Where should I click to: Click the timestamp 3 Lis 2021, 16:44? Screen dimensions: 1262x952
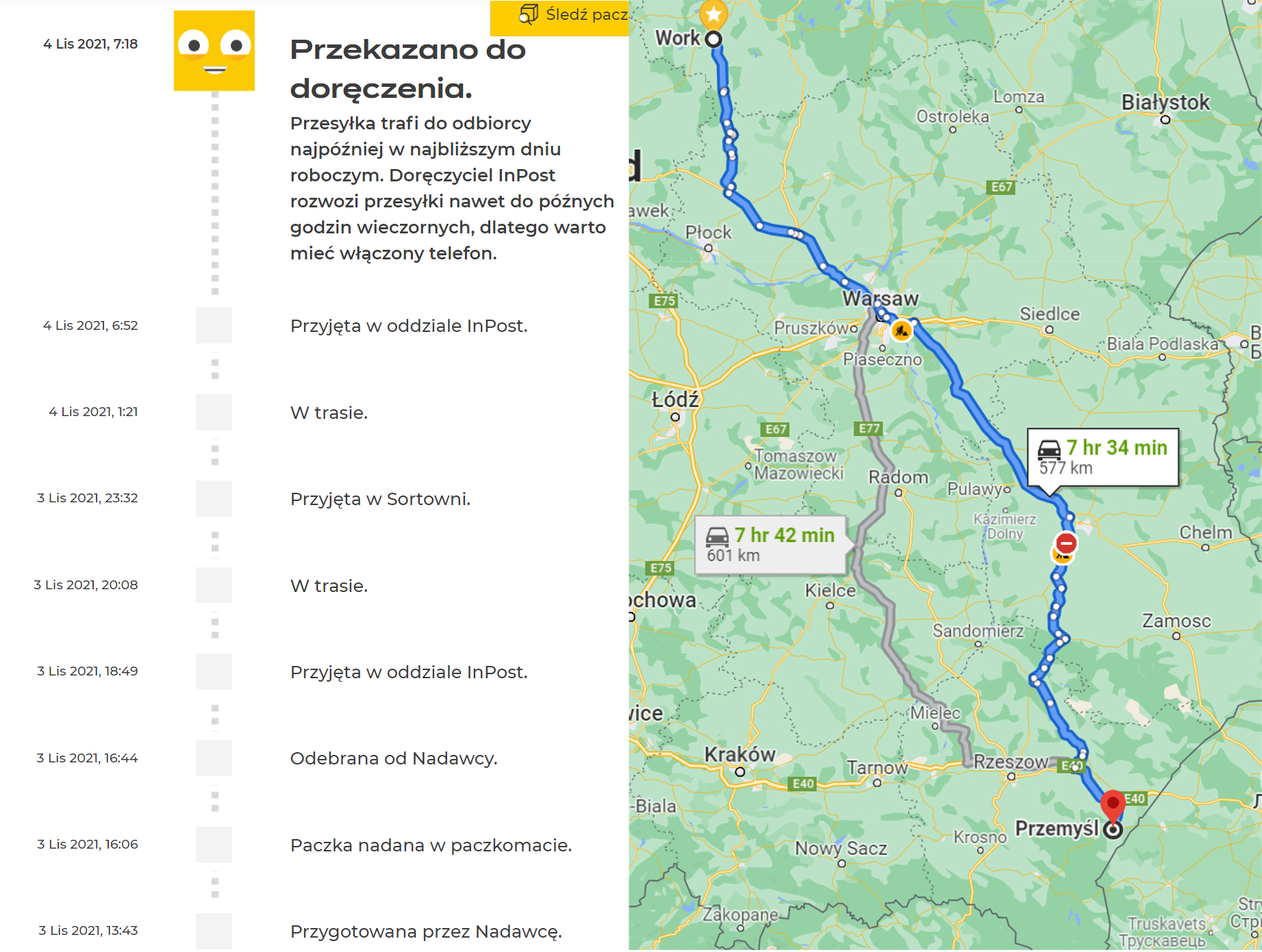click(x=87, y=758)
